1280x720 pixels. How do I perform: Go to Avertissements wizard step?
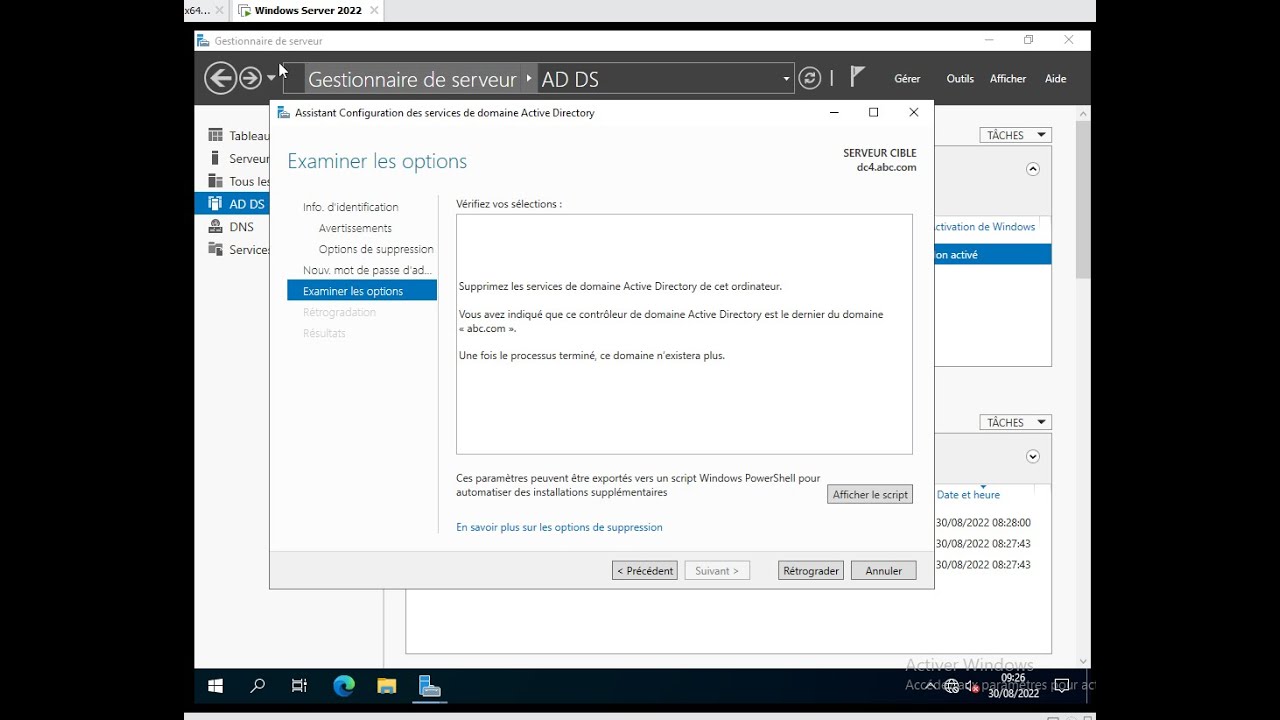point(355,228)
